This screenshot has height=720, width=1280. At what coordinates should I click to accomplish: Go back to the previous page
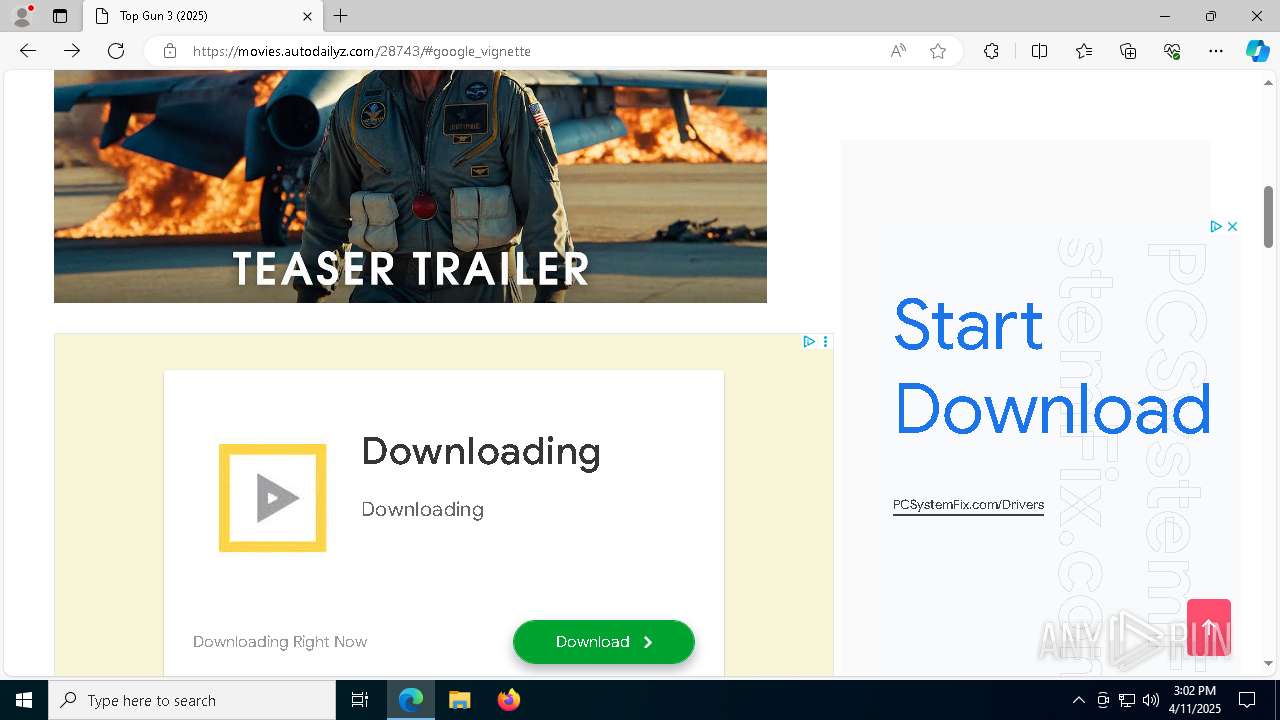(x=28, y=51)
